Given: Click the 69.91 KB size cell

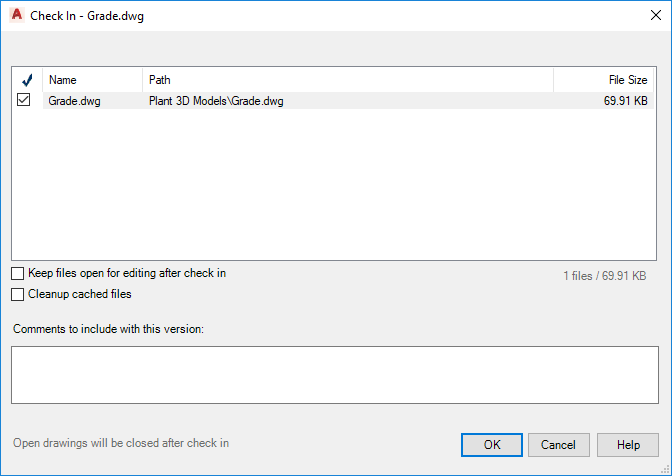Looking at the screenshot, I should 625,101.
